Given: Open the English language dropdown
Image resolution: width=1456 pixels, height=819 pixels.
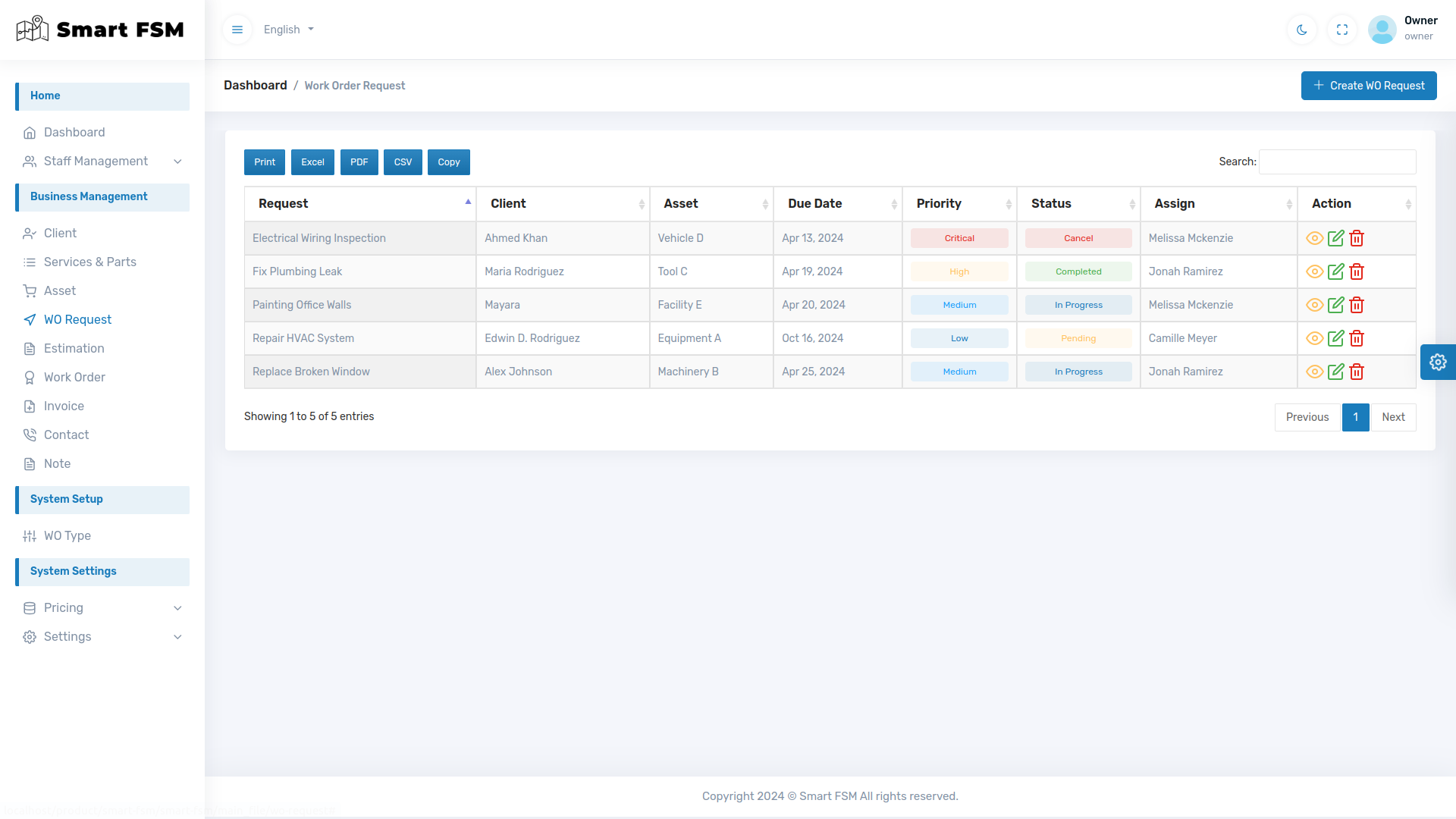Looking at the screenshot, I should tap(289, 30).
